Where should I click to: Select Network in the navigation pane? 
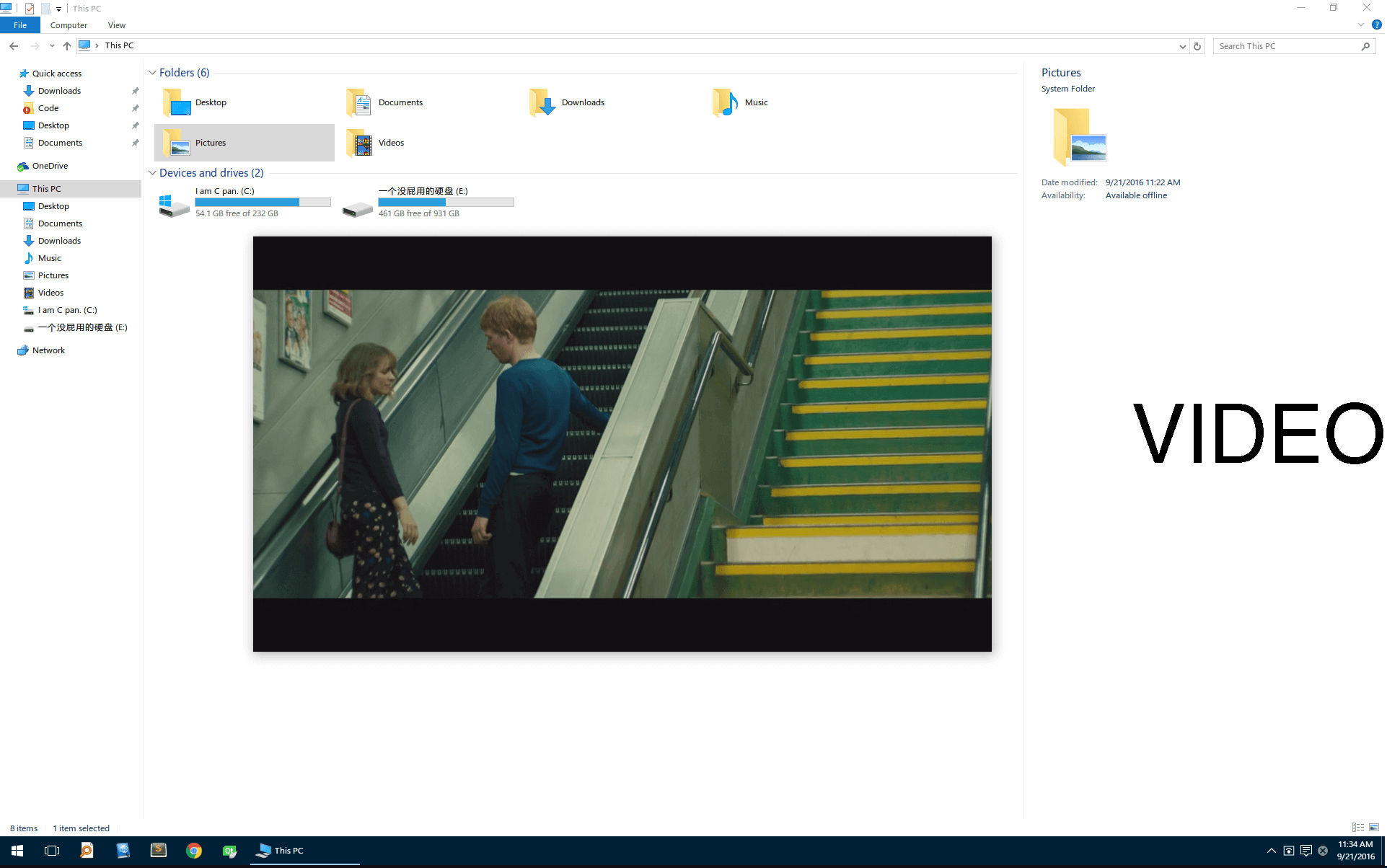(48, 350)
